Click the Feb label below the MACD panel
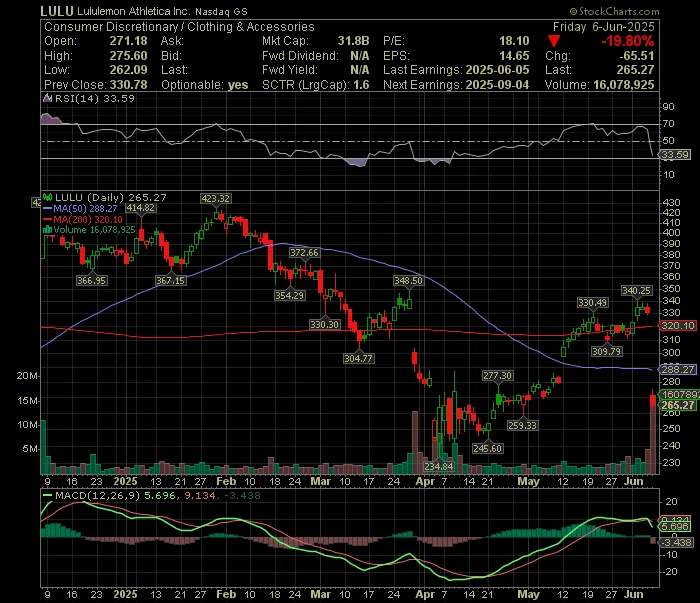700x603 pixels. click(x=226, y=595)
